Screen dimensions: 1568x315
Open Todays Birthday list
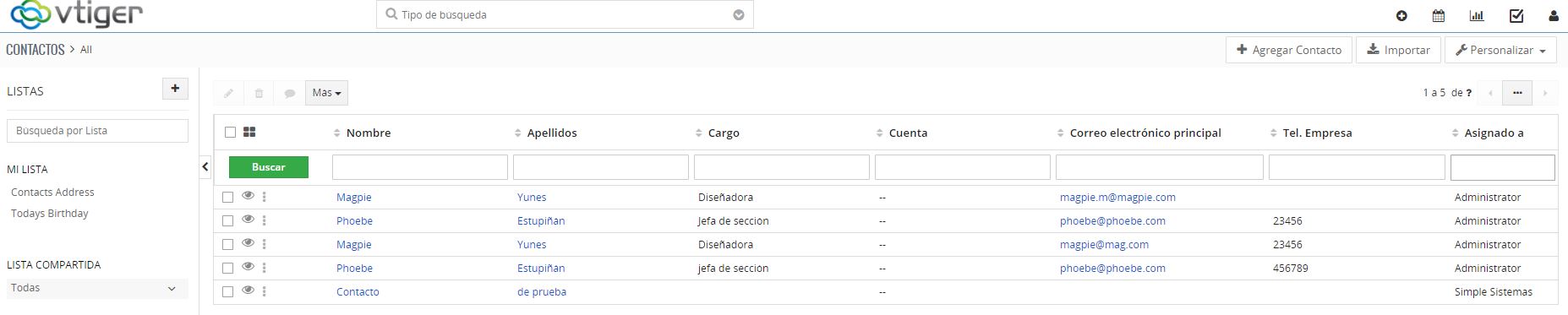50,214
